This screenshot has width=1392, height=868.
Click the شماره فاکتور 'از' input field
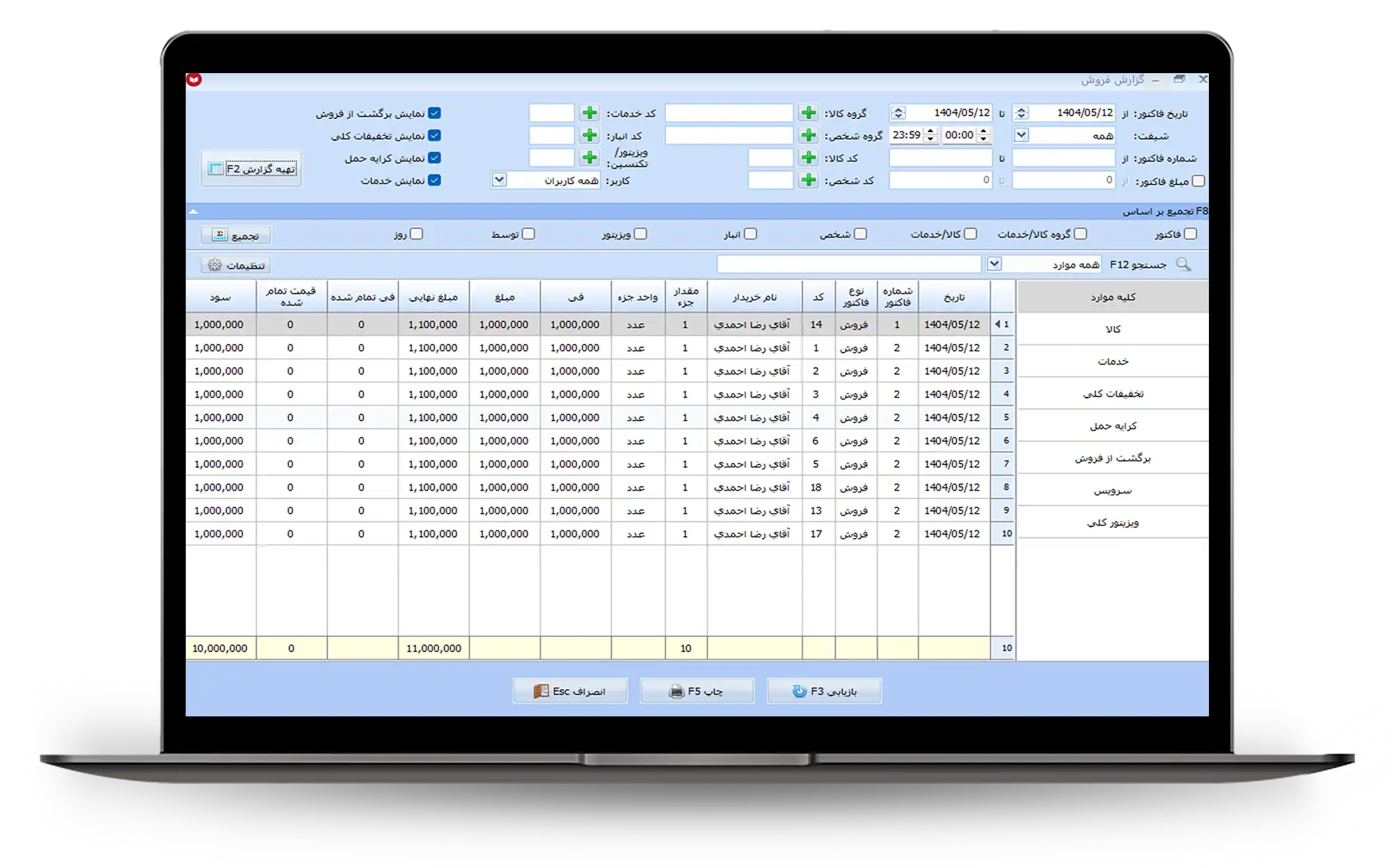[x=1063, y=158]
